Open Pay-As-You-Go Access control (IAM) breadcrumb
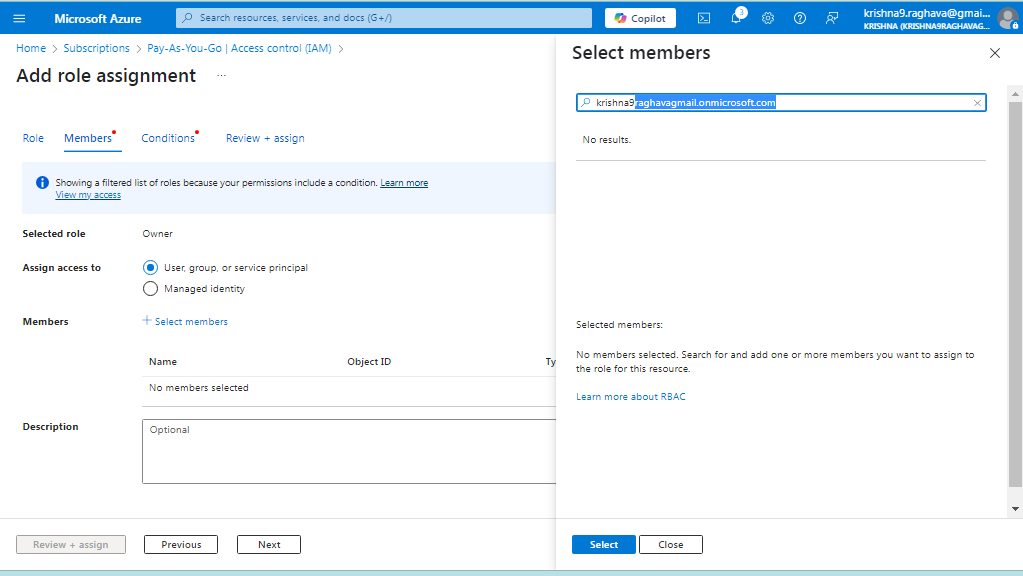 point(239,48)
